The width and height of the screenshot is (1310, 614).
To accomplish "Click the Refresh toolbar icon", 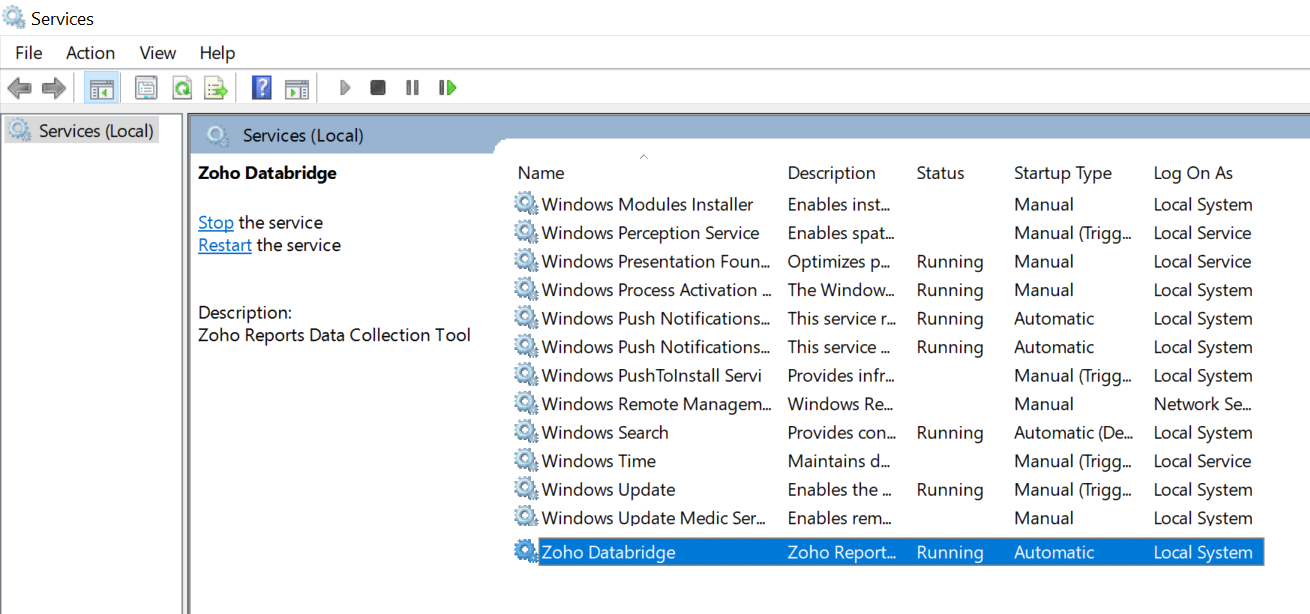I will [182, 88].
